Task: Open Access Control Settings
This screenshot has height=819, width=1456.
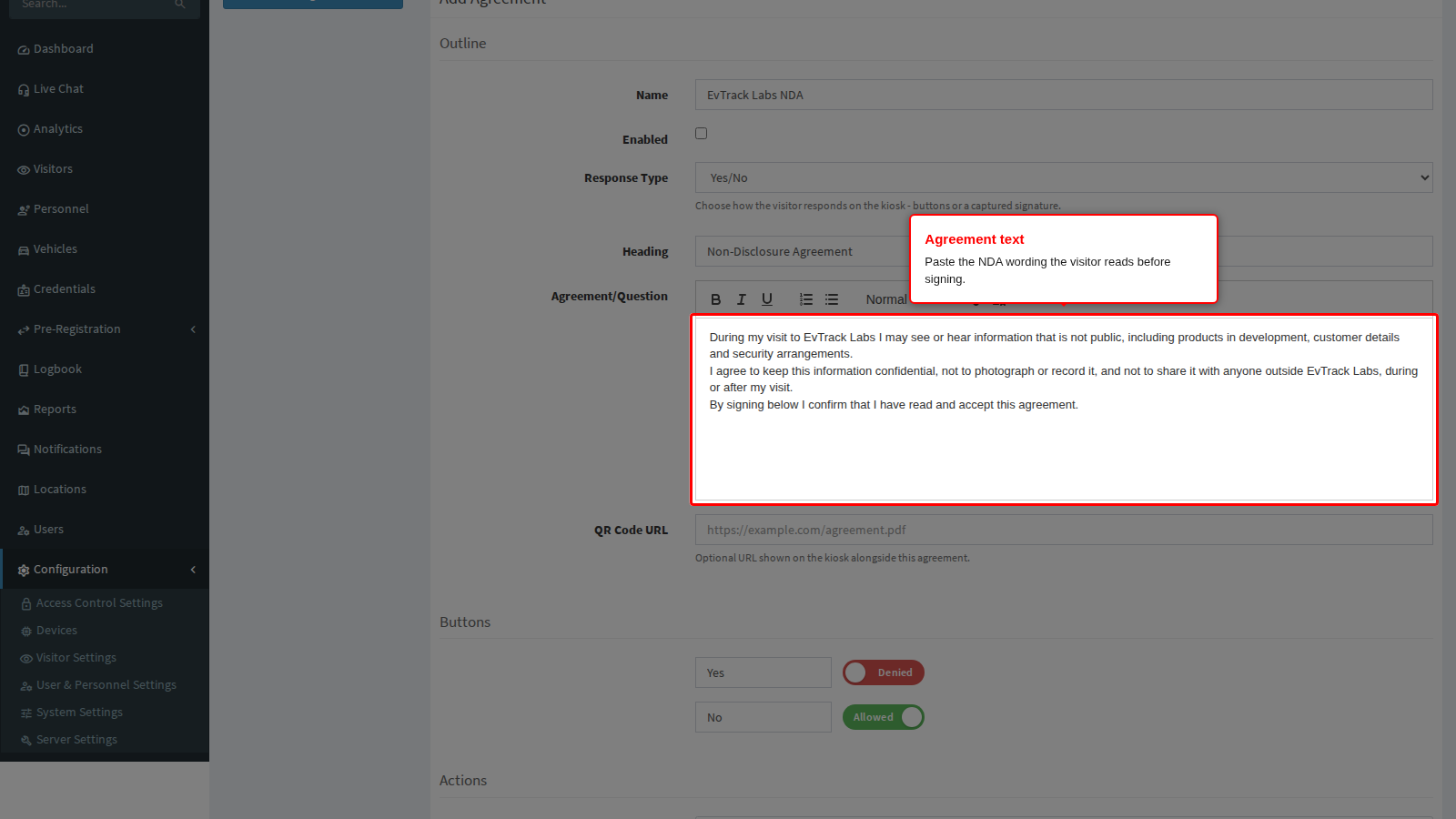Action: (x=99, y=603)
